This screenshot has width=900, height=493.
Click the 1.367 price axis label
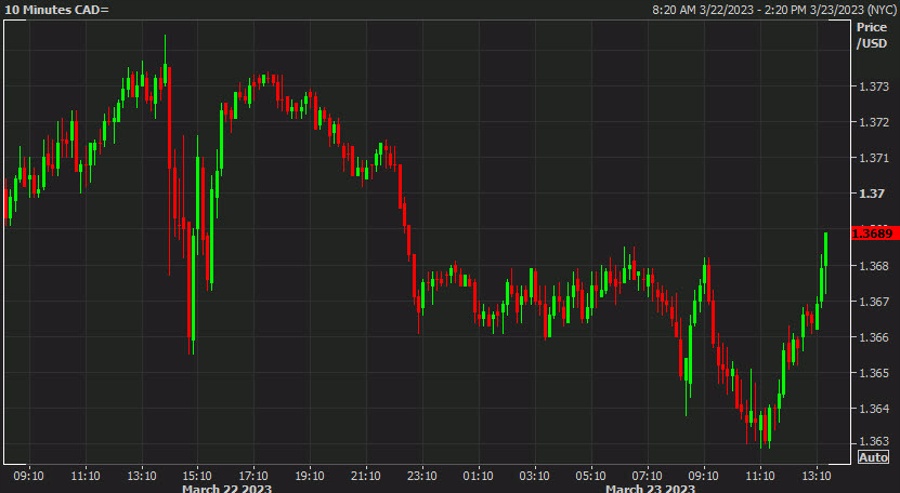click(874, 301)
